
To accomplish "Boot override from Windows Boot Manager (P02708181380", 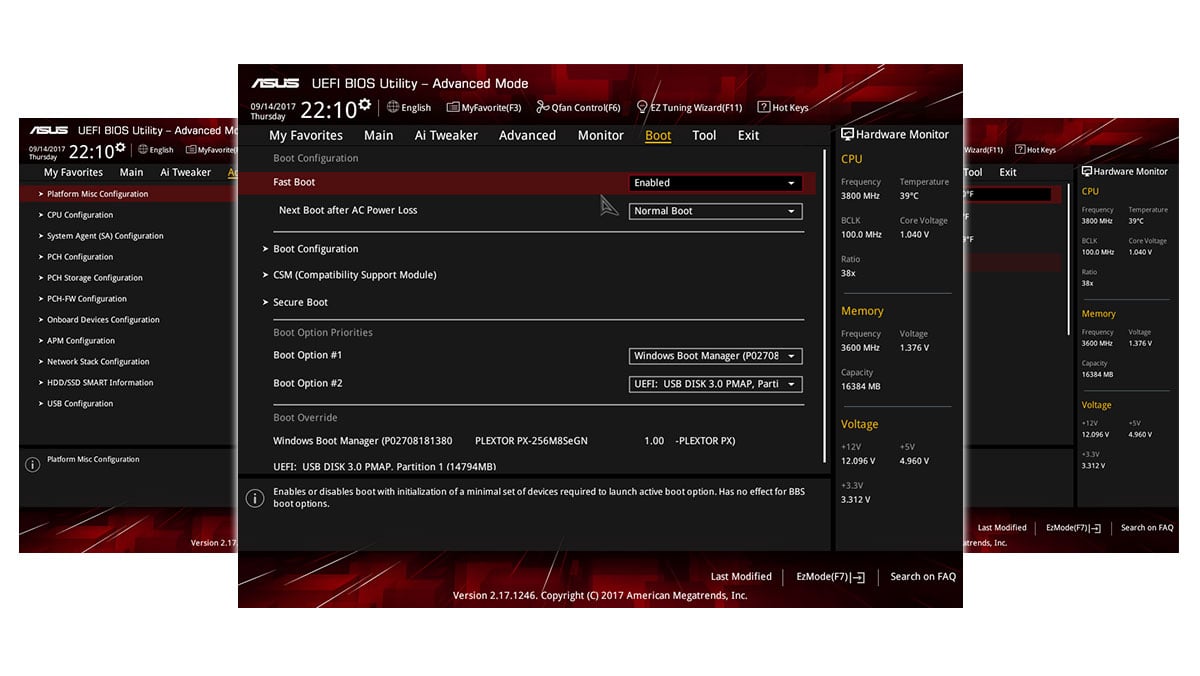I will click(x=505, y=441).
